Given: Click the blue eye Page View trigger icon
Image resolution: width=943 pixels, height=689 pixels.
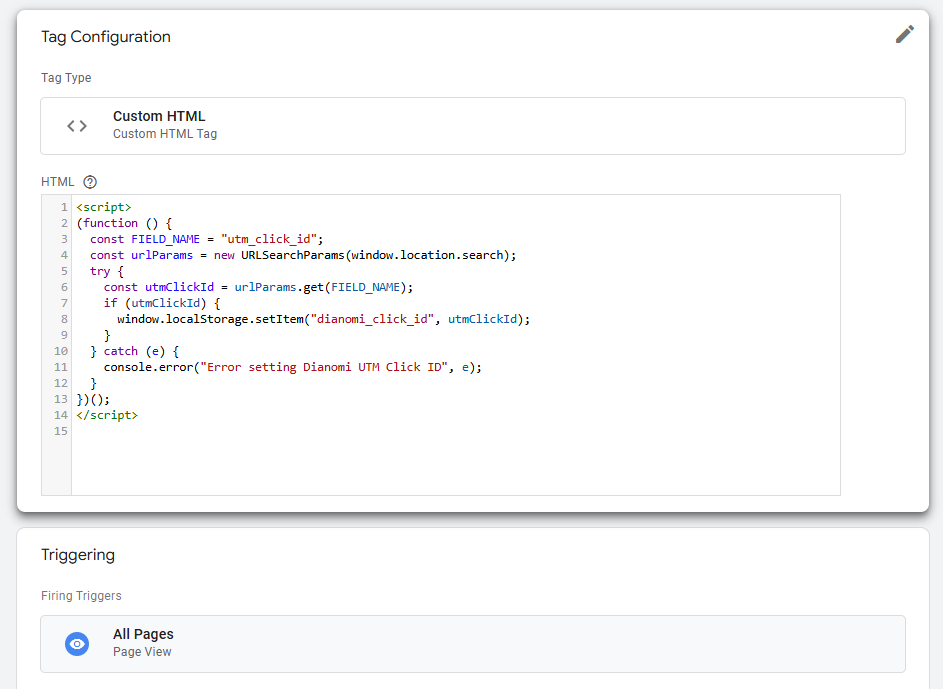Looking at the screenshot, I should click(77, 644).
